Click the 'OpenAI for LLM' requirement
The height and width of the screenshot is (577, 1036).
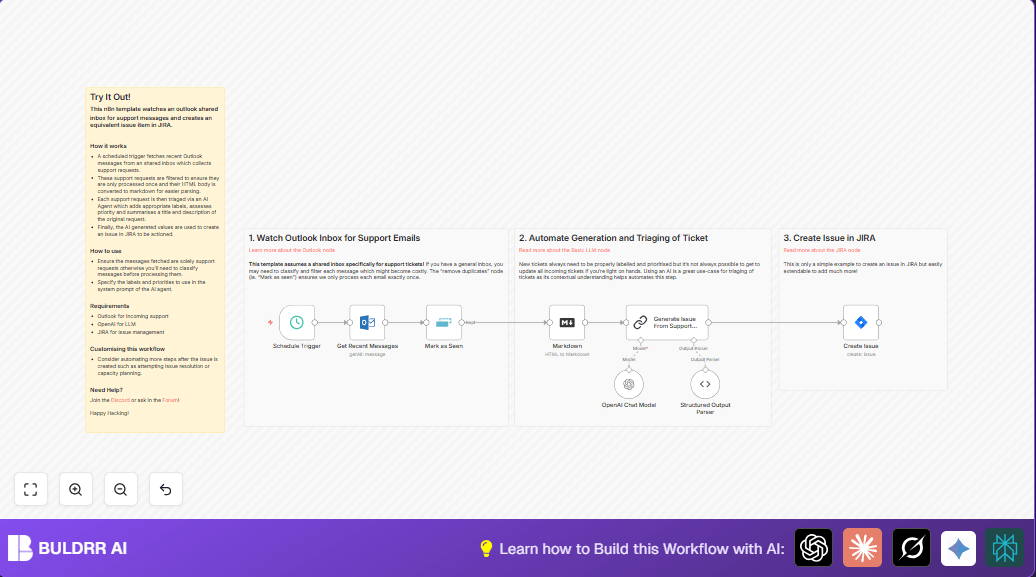117,324
